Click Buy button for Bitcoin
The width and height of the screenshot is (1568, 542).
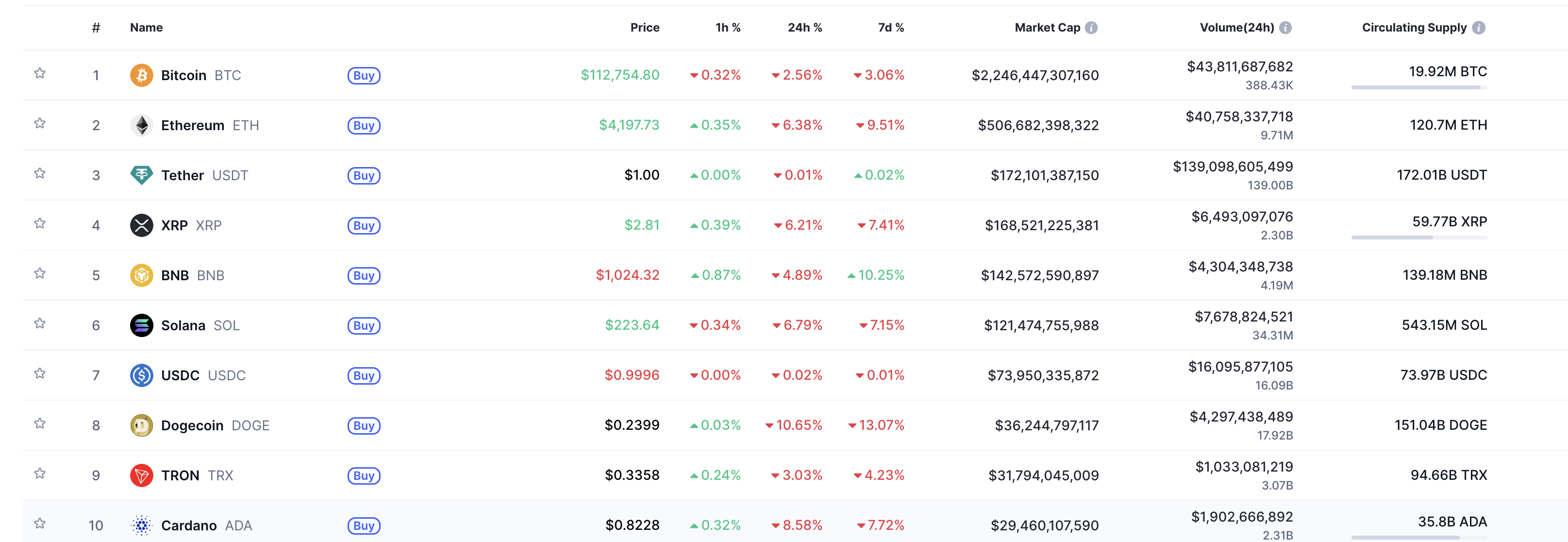tap(364, 75)
